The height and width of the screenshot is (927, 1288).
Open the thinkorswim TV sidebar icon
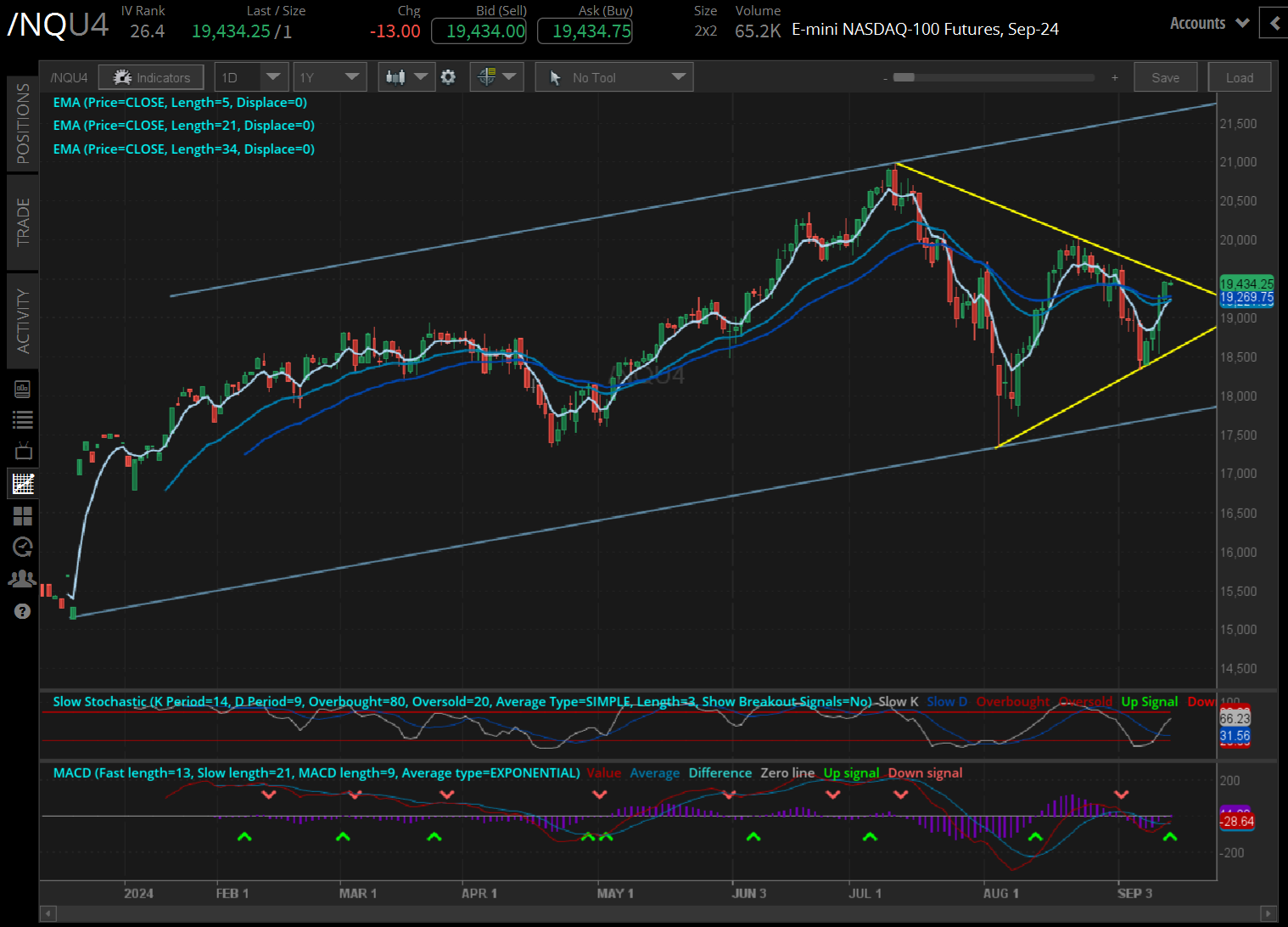pyautogui.click(x=23, y=451)
